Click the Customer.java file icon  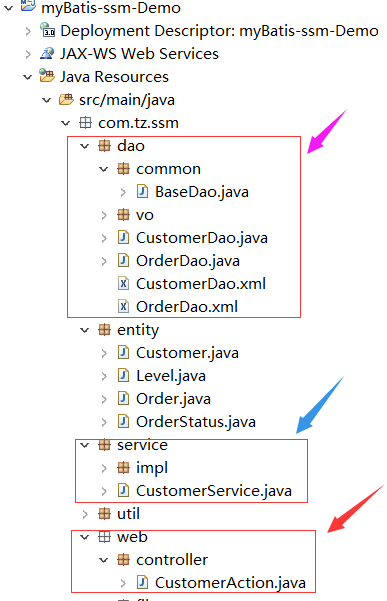123,352
